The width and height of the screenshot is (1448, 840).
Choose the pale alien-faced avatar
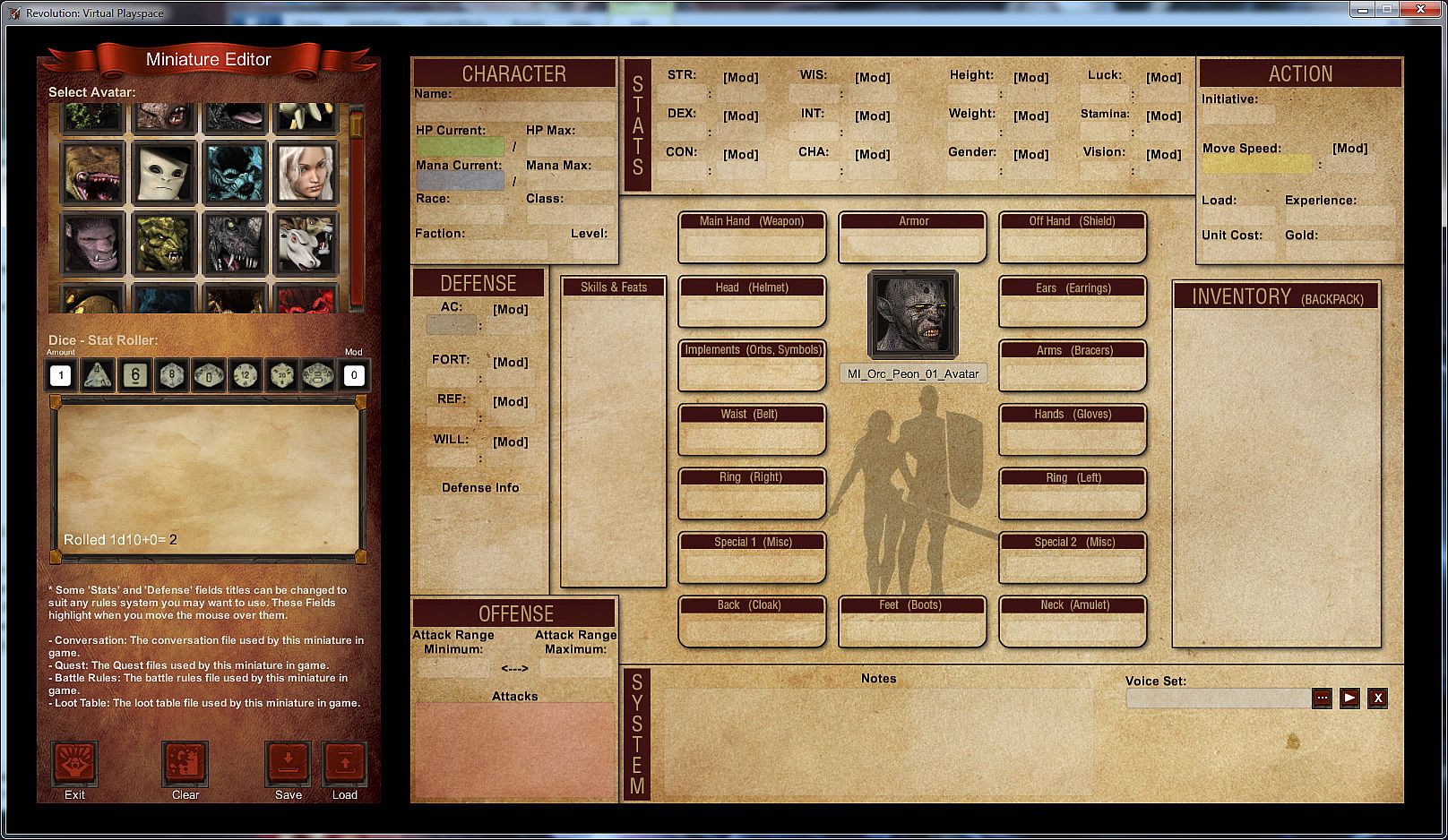(x=163, y=173)
